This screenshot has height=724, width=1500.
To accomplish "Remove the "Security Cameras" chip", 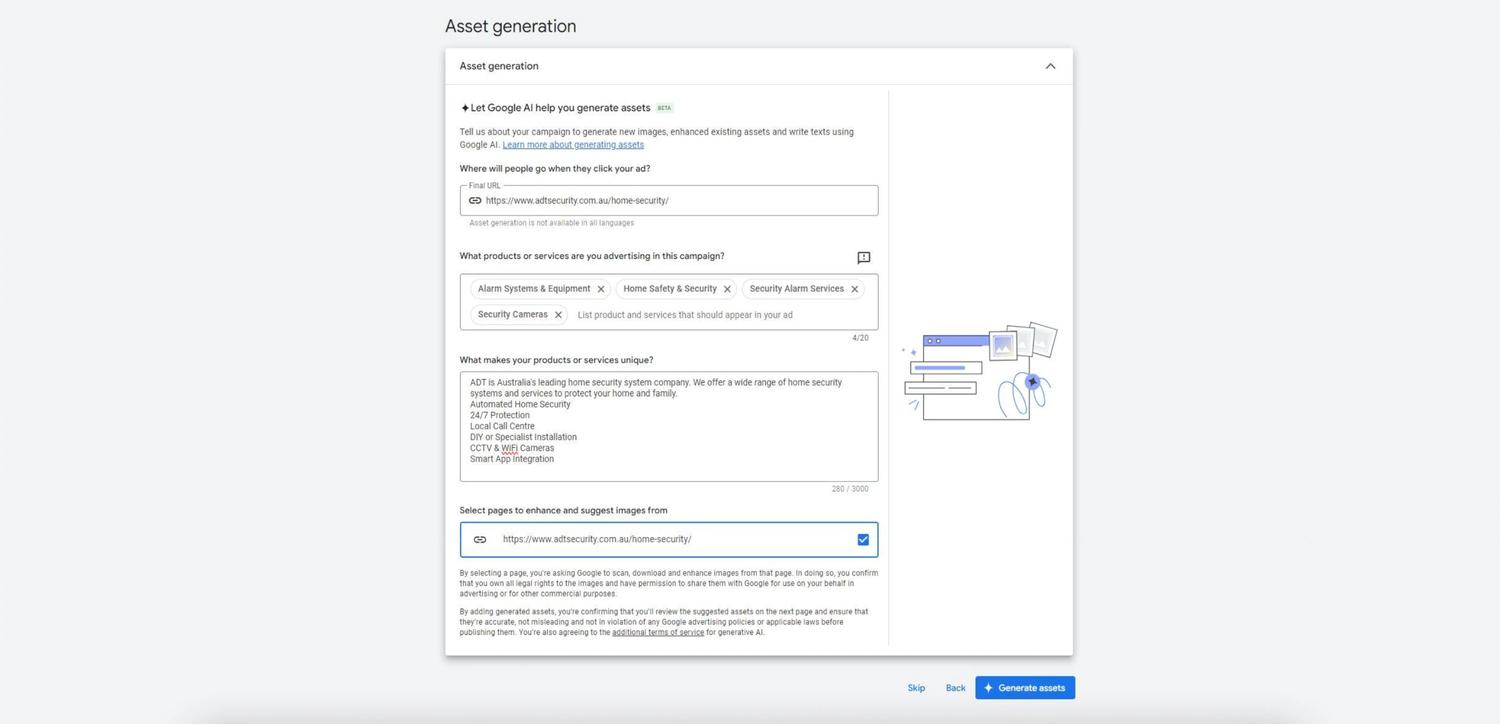I will coord(558,314).
